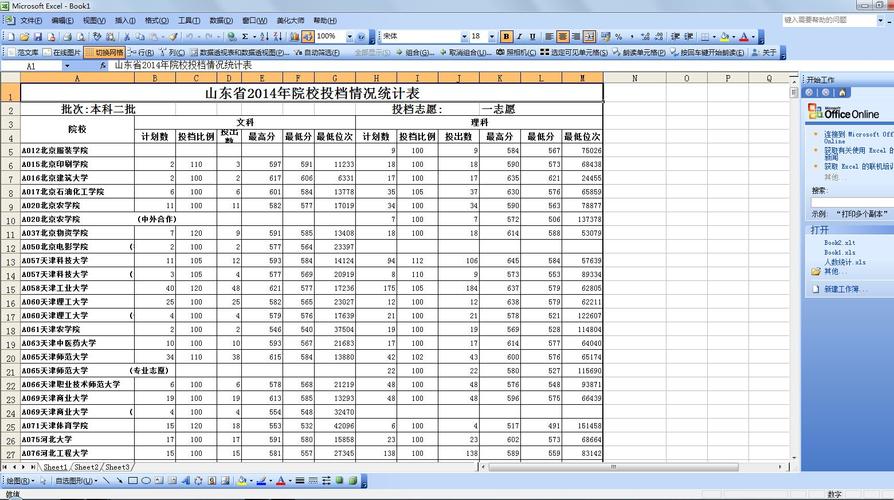The height and width of the screenshot is (500, 894).
Task: Open the 文件 File menu
Action: point(31,21)
